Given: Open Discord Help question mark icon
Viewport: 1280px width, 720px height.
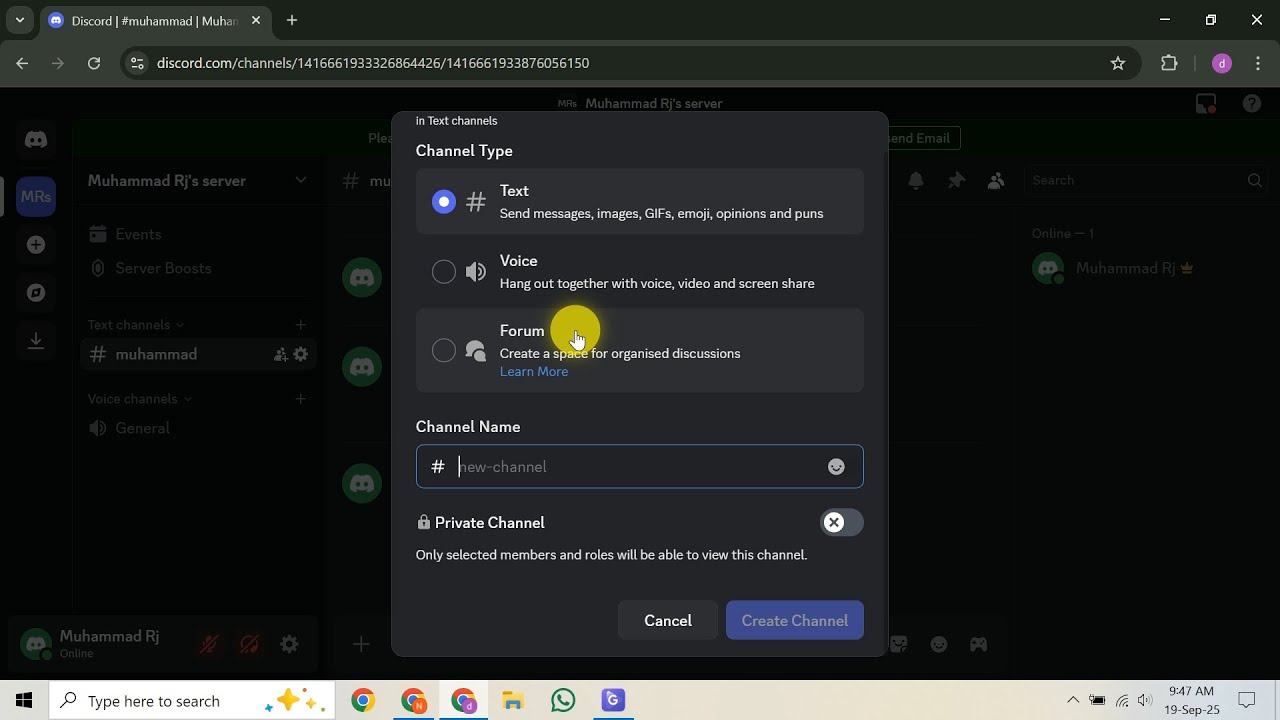Looking at the screenshot, I should [x=1251, y=103].
